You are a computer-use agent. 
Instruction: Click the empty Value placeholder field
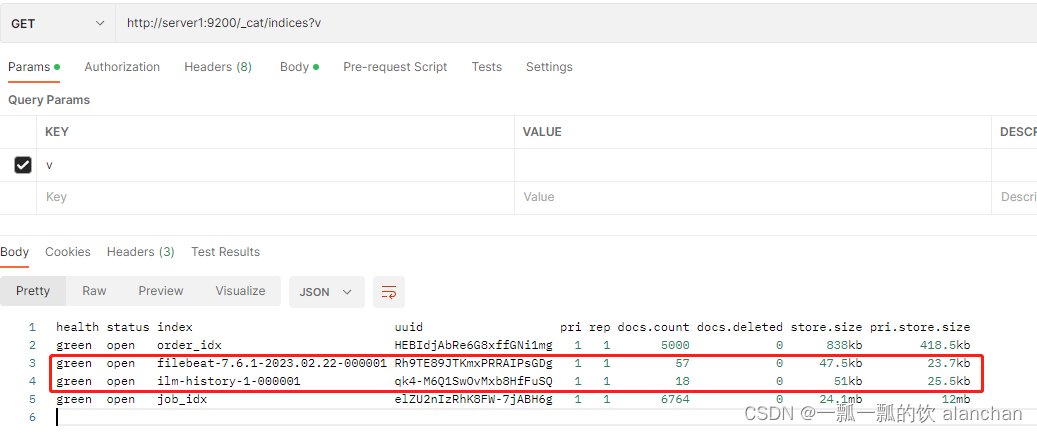753,197
